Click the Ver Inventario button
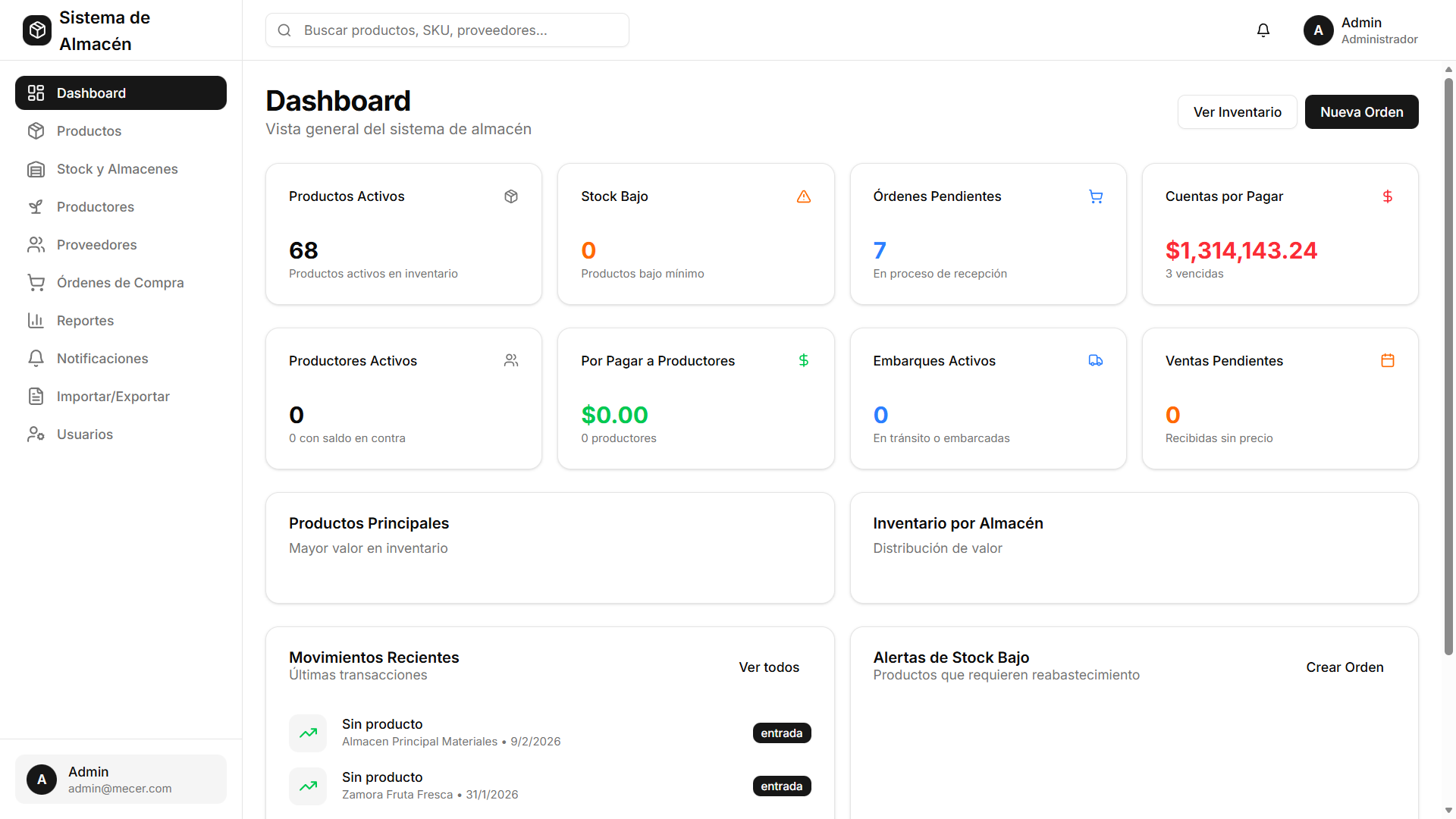The image size is (1456, 819). click(1237, 112)
